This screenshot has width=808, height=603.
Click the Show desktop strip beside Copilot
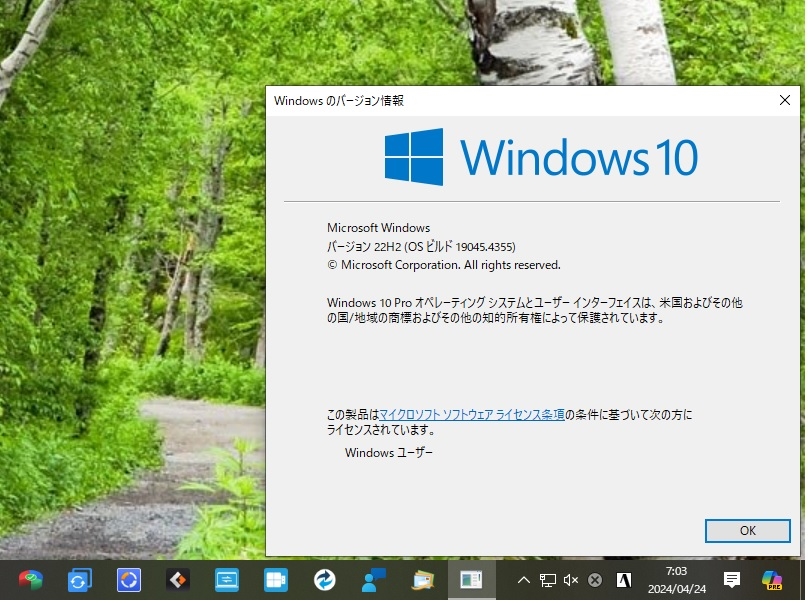[805, 582]
